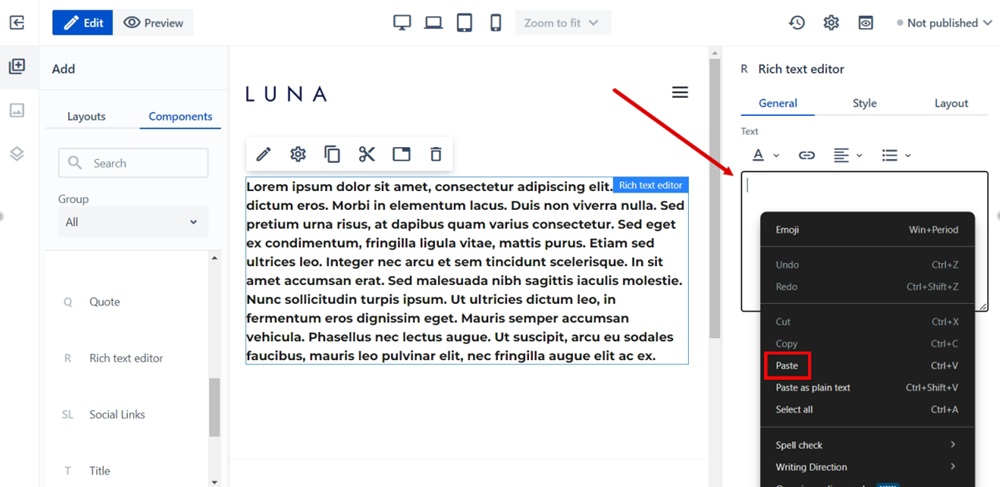Choose Select all from context menu
1000x487 pixels.
(x=867, y=409)
